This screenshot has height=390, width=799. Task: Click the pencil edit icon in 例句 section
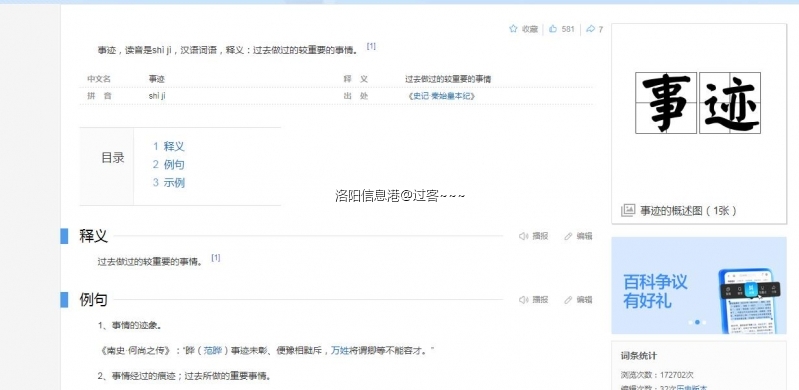[568, 300]
